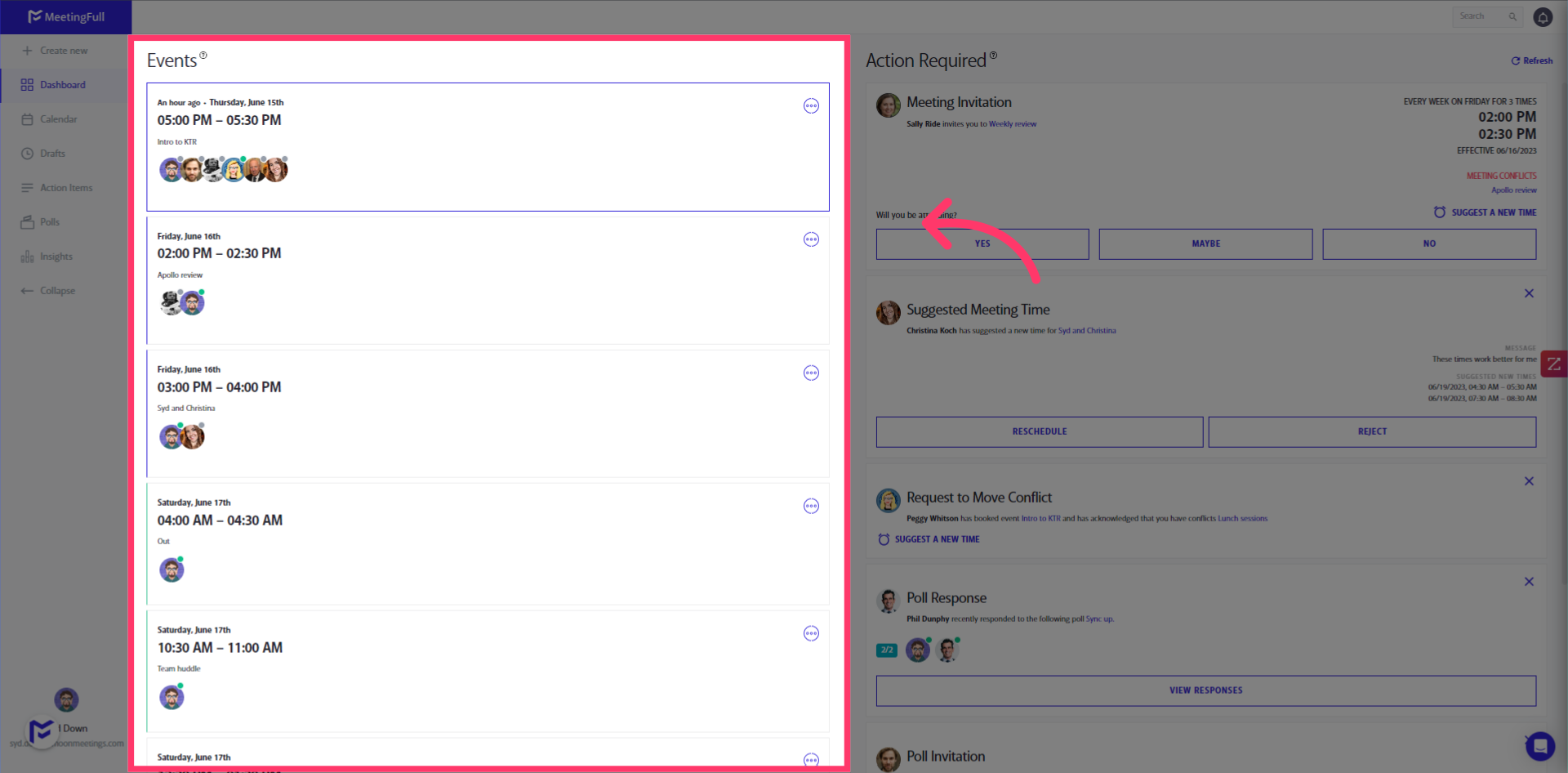
Task: View Insights from the sidebar
Action: pos(56,256)
